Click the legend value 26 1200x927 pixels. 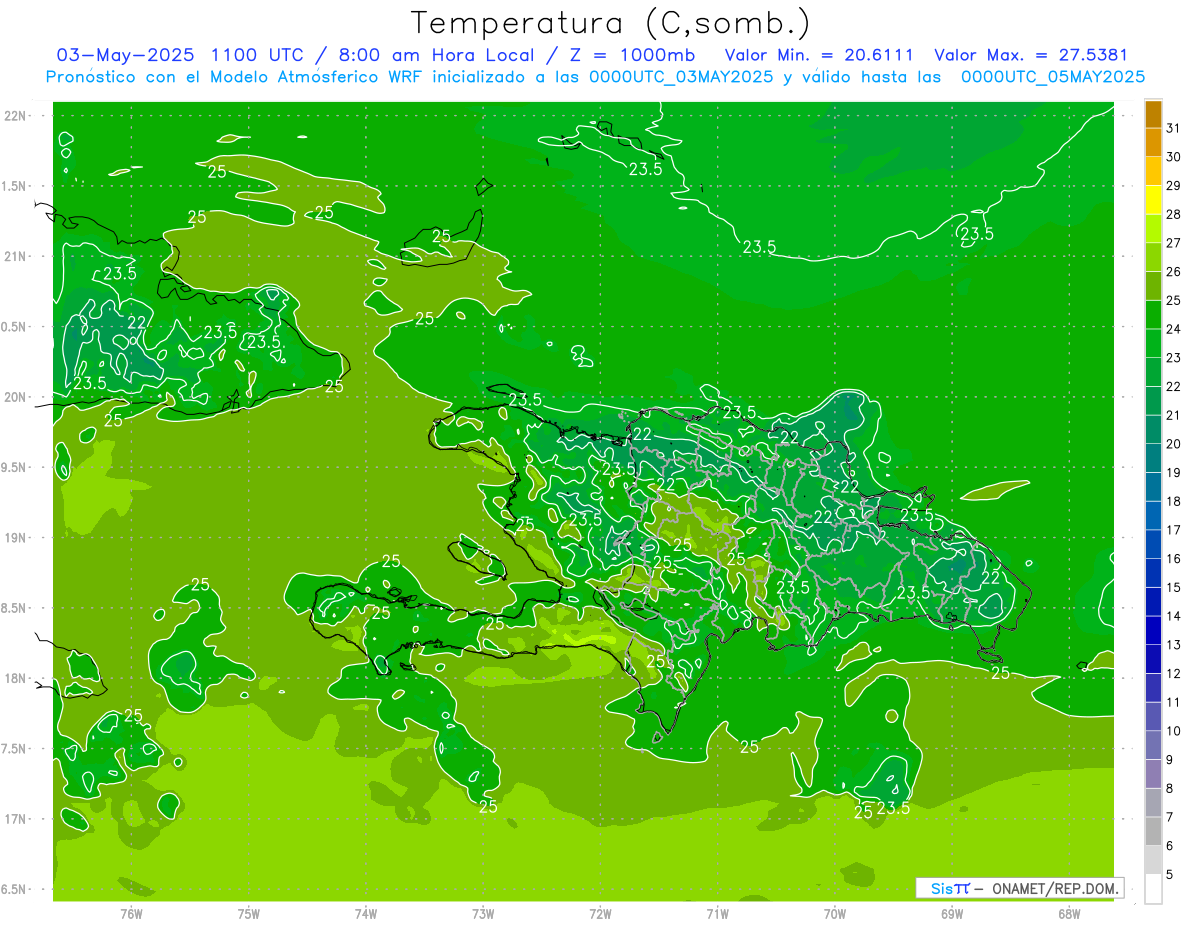(1173, 272)
